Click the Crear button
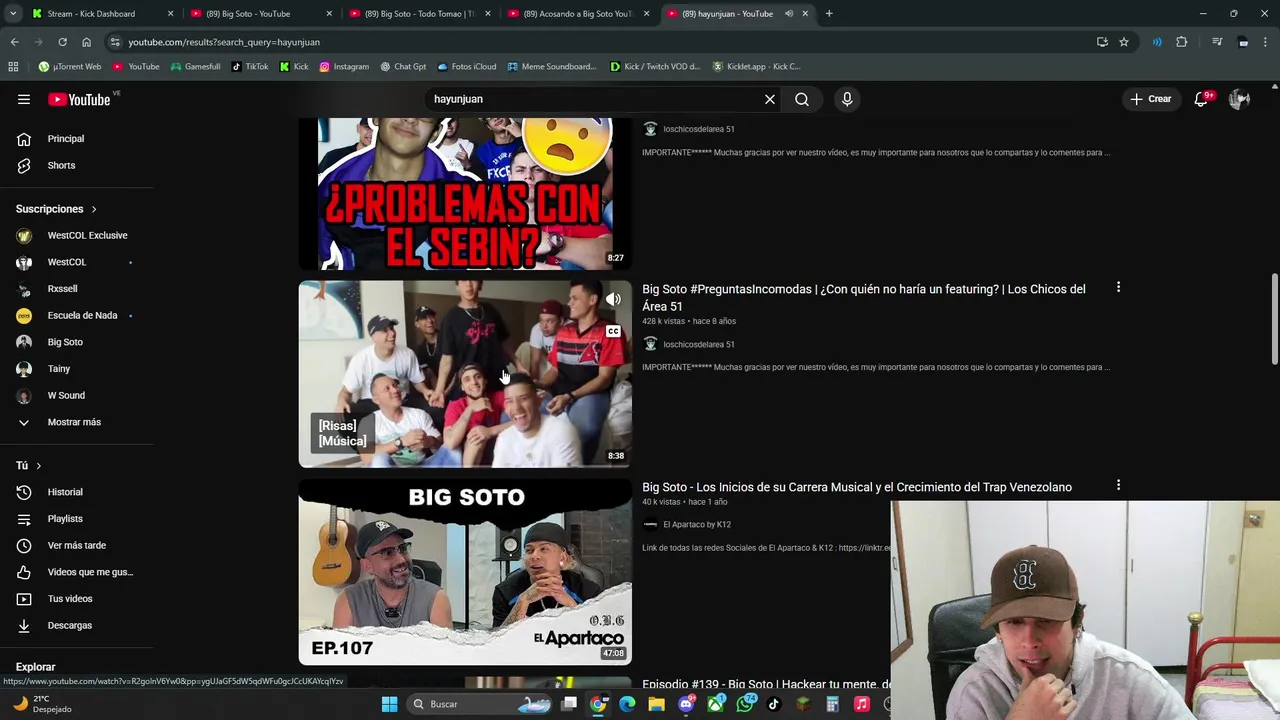Image resolution: width=1280 pixels, height=720 pixels. point(1151,99)
